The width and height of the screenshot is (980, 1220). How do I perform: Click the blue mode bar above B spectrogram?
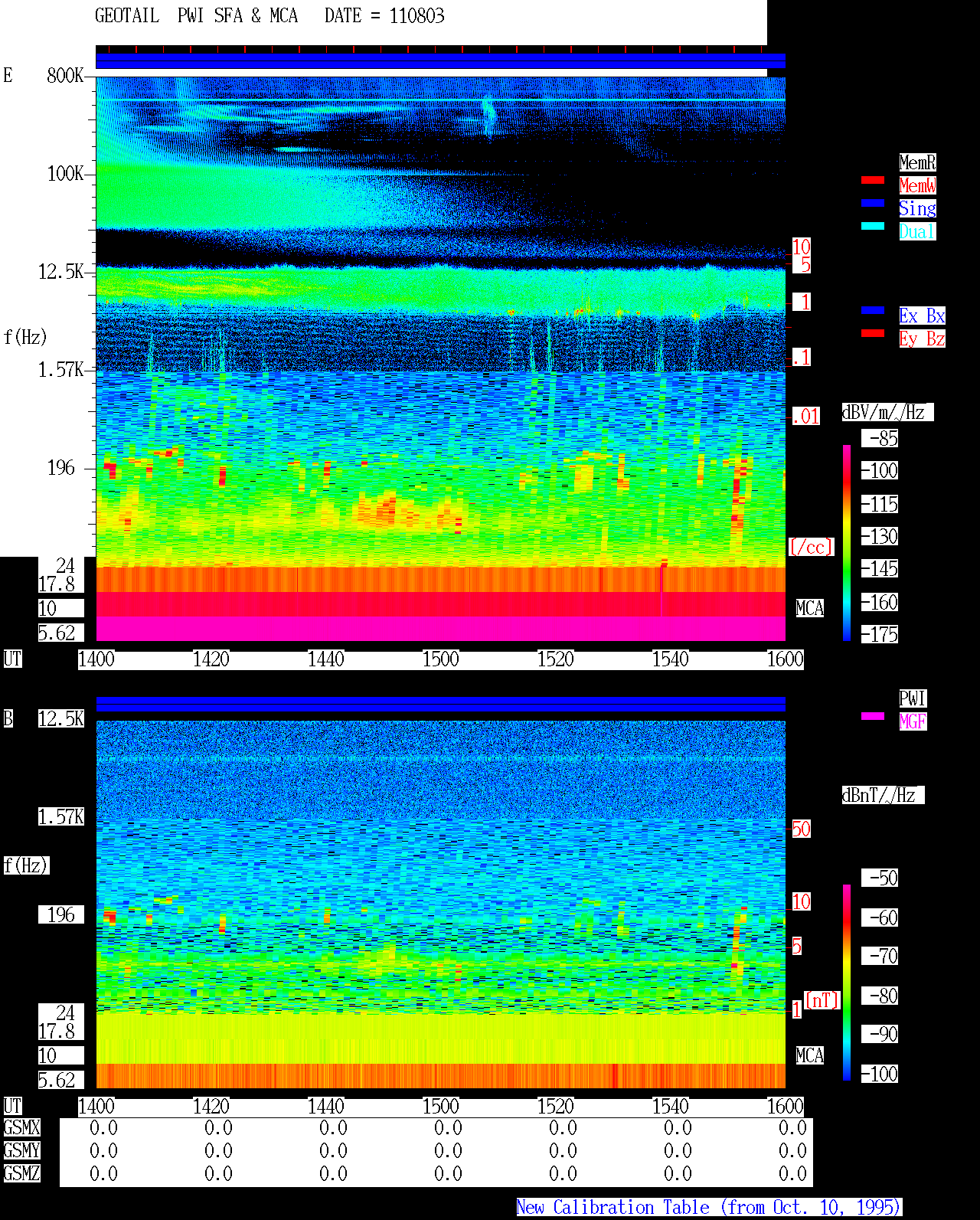(x=440, y=705)
